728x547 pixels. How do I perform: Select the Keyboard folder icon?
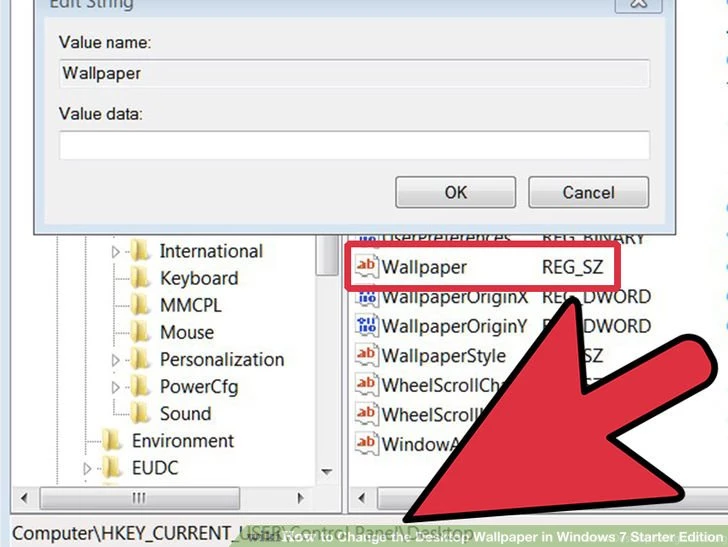[140, 278]
